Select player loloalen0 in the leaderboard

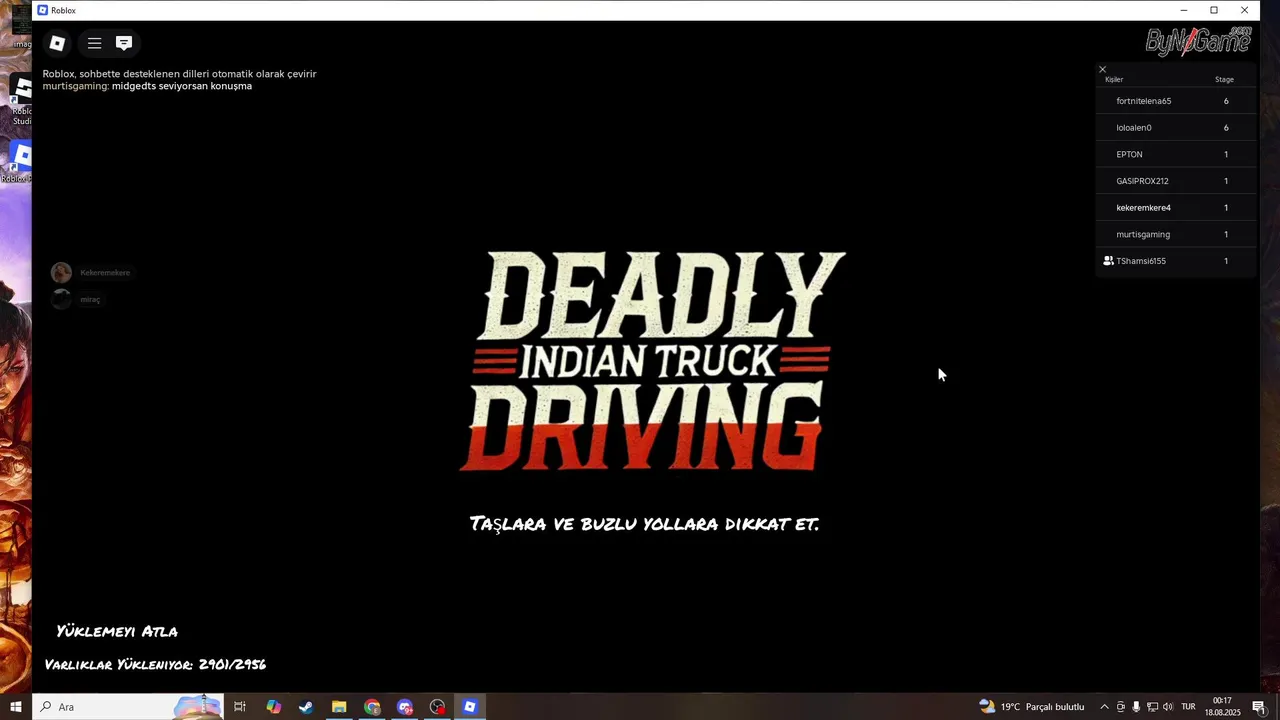1176,128
